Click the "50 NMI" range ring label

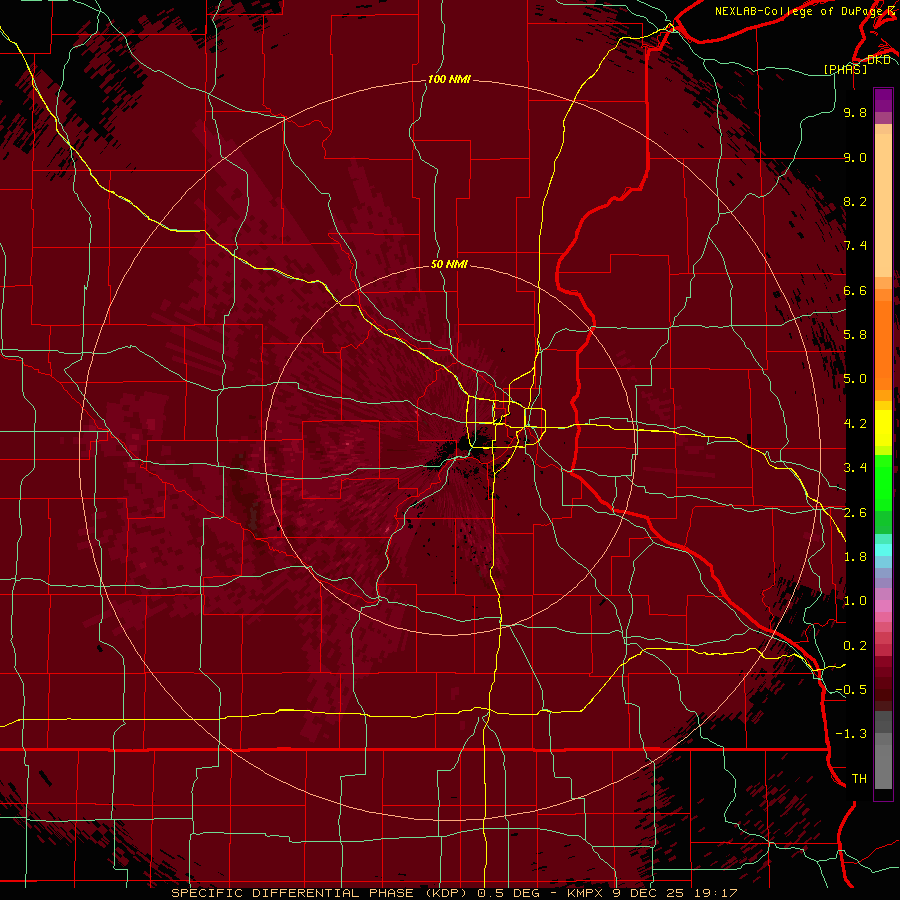[x=449, y=264]
